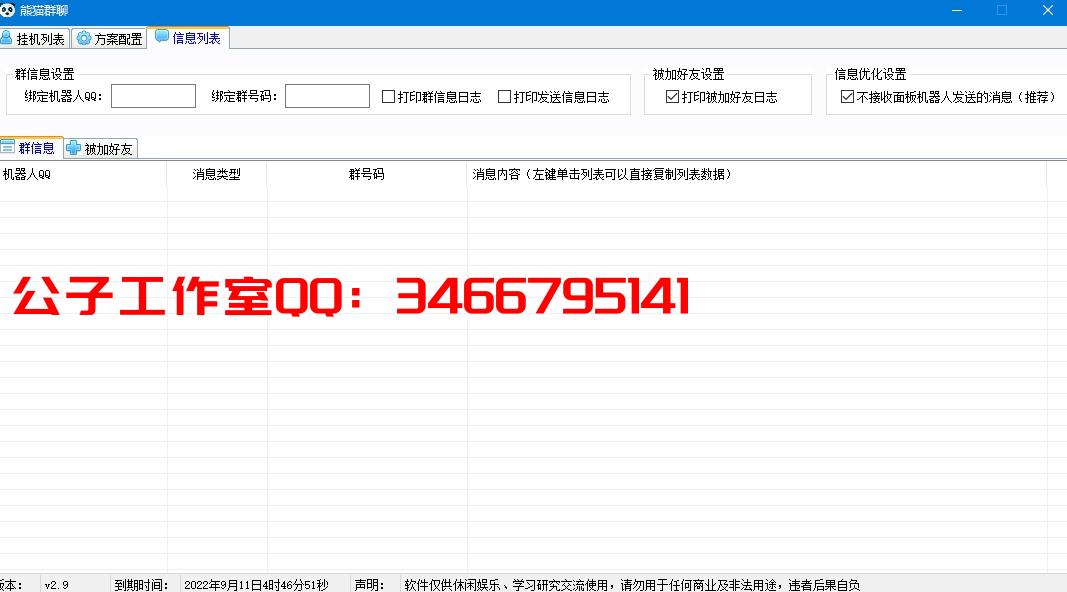The width and height of the screenshot is (1067, 592).
Task: Click expiry time 2022年9月11日4时46分51秒
Action: [x=256, y=585]
